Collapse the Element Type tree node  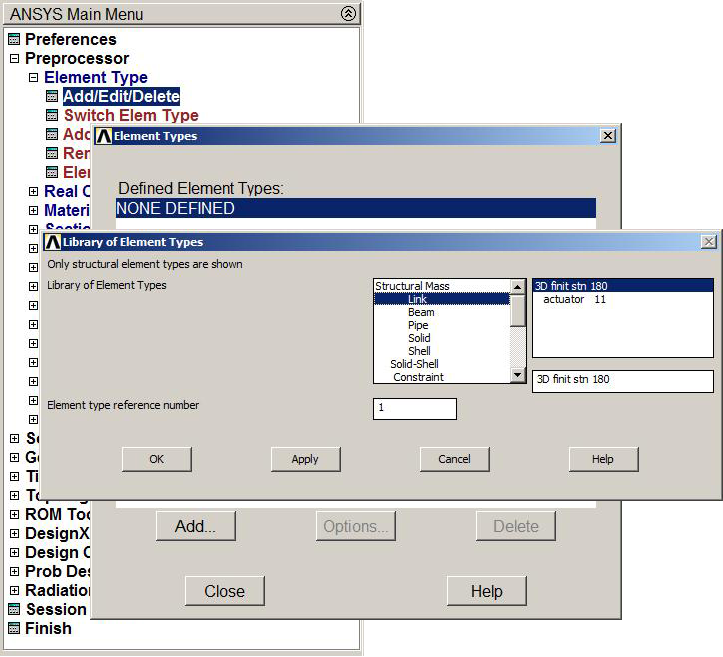pos(33,78)
